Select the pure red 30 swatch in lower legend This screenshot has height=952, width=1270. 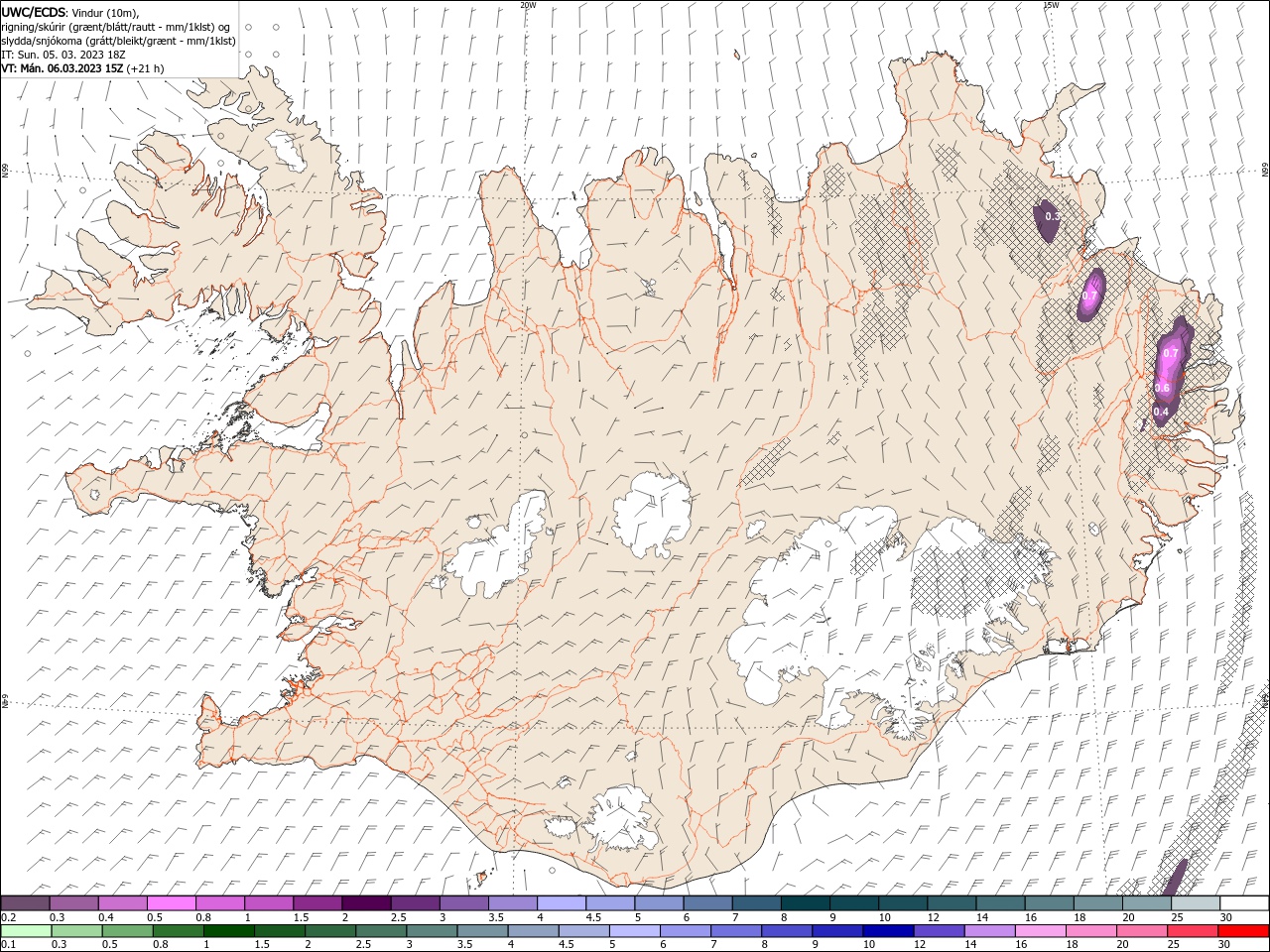[1243, 930]
